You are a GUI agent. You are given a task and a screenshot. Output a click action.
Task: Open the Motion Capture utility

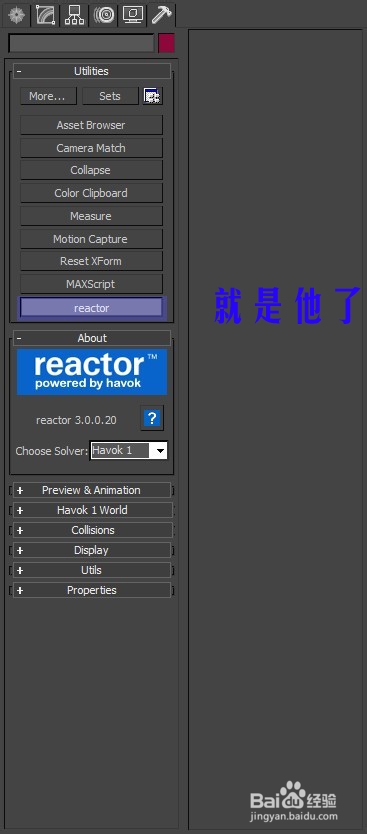click(x=91, y=239)
